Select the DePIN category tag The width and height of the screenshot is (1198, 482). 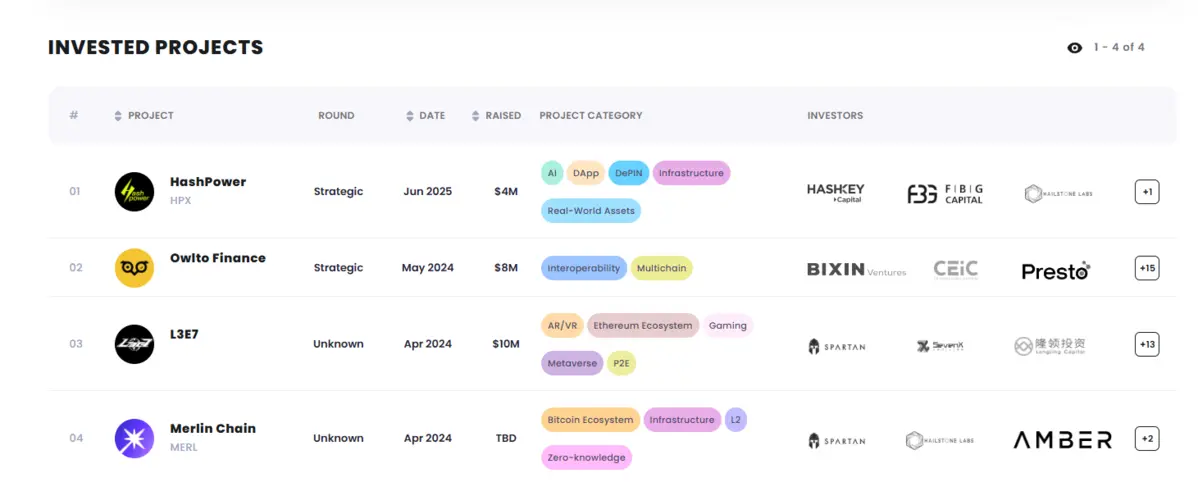[x=628, y=173]
